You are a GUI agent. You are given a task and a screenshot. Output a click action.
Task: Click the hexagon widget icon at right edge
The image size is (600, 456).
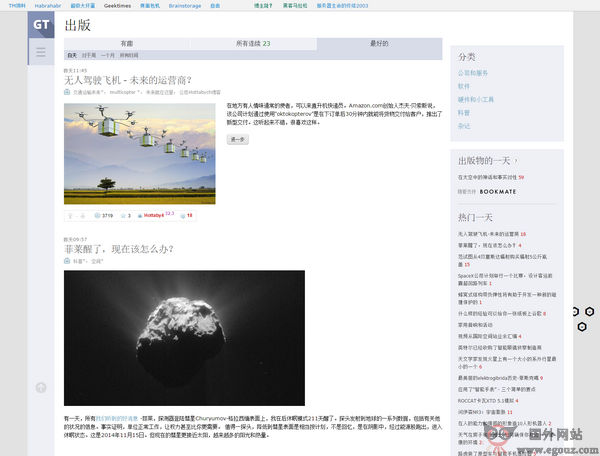point(590,312)
